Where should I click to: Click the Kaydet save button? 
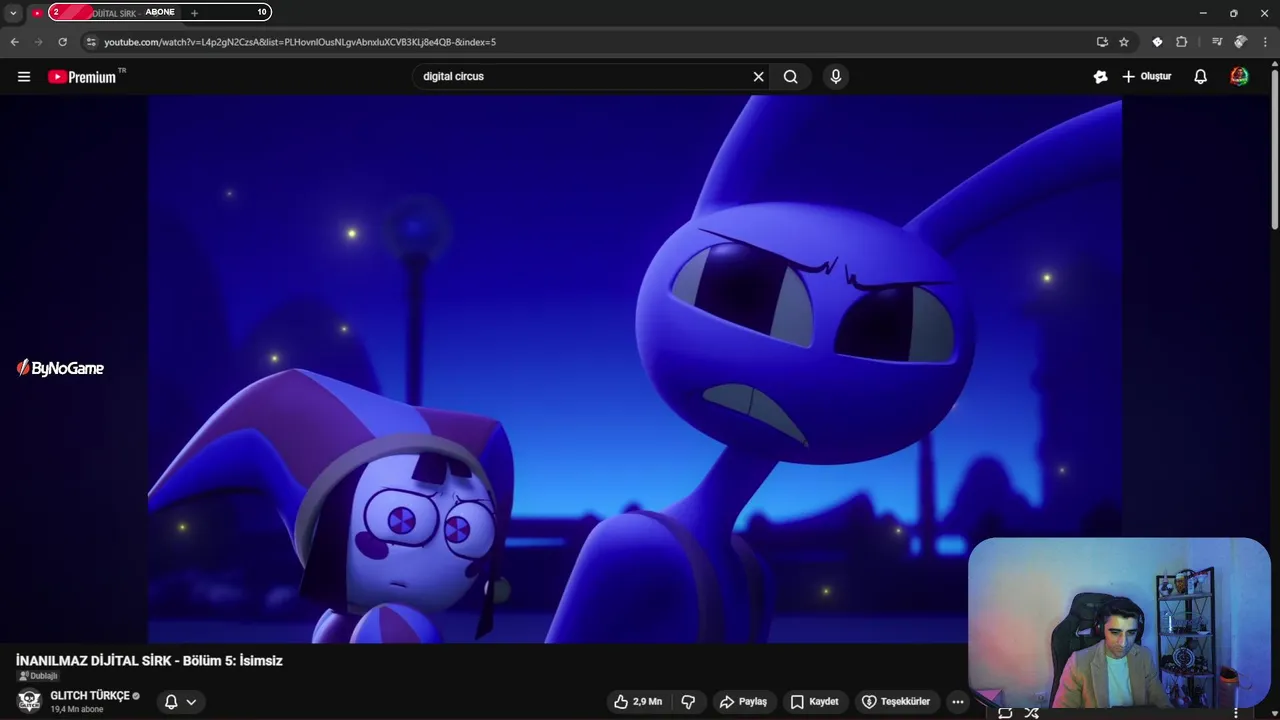click(814, 702)
